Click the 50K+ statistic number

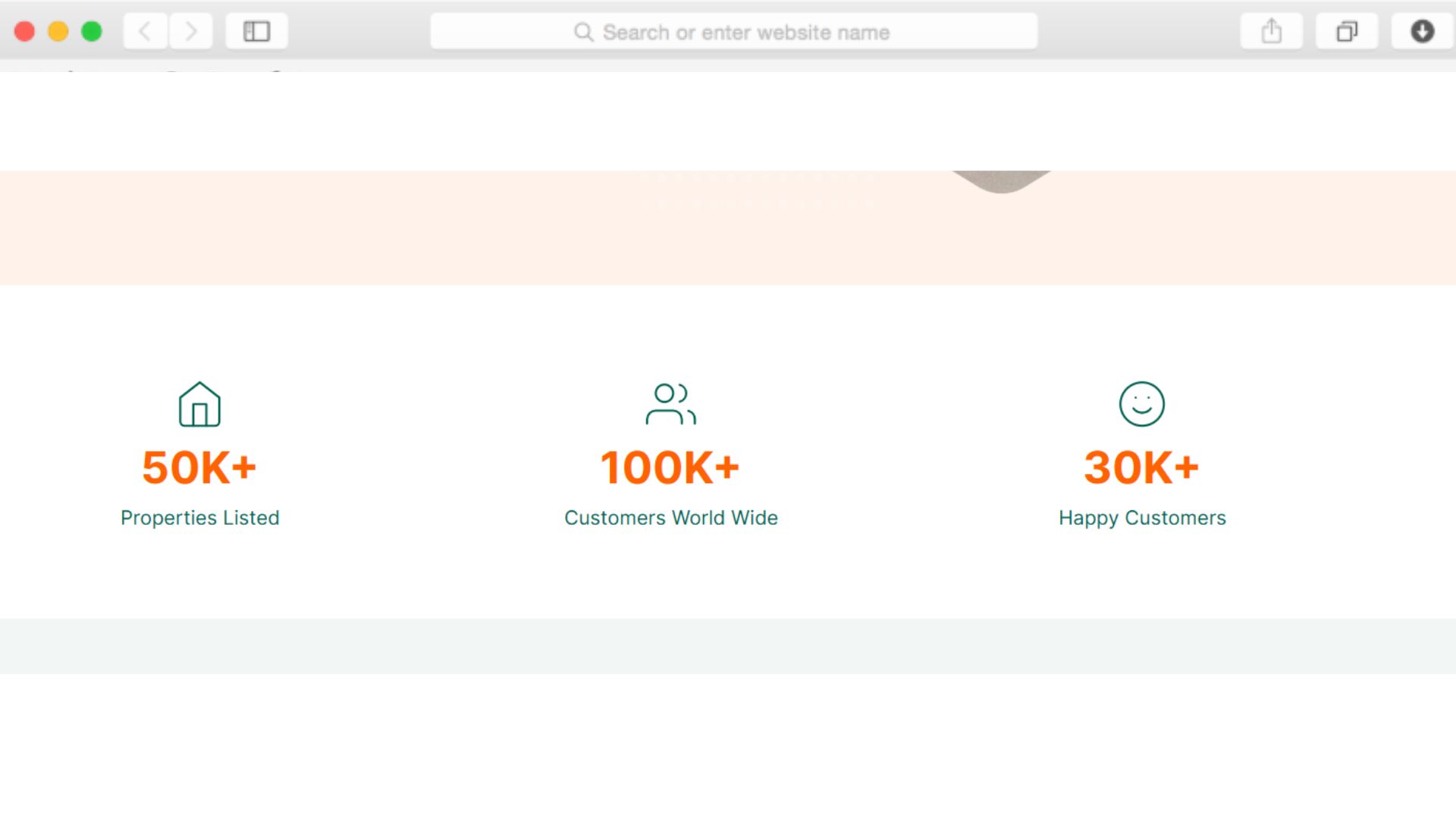coord(199,467)
